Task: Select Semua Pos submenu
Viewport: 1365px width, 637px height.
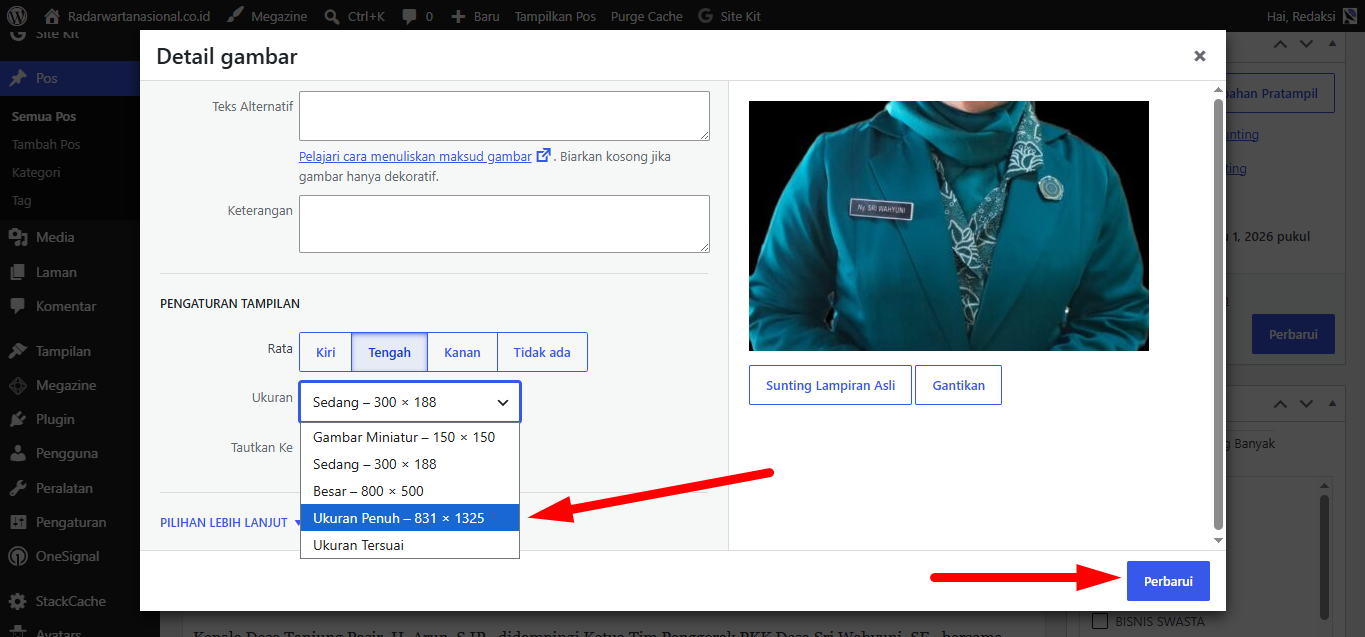Action: click(44, 116)
